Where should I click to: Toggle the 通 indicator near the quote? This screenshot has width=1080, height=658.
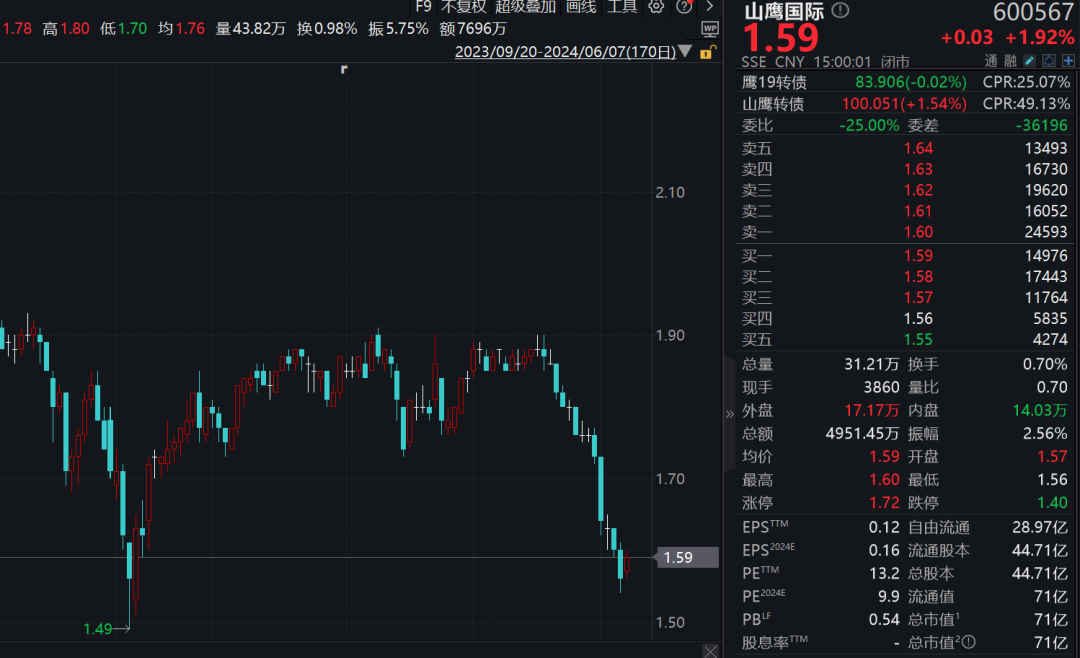990,60
